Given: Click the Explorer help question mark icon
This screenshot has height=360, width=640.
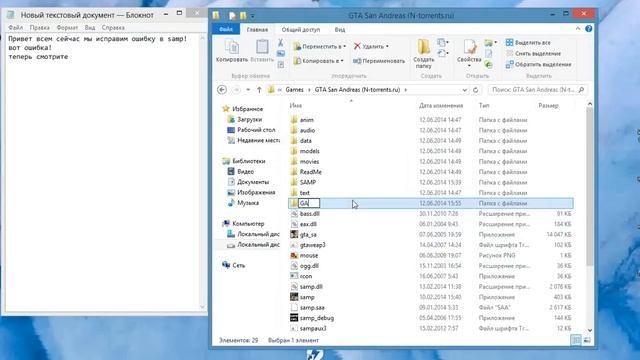Looking at the screenshot, I should [x=589, y=29].
